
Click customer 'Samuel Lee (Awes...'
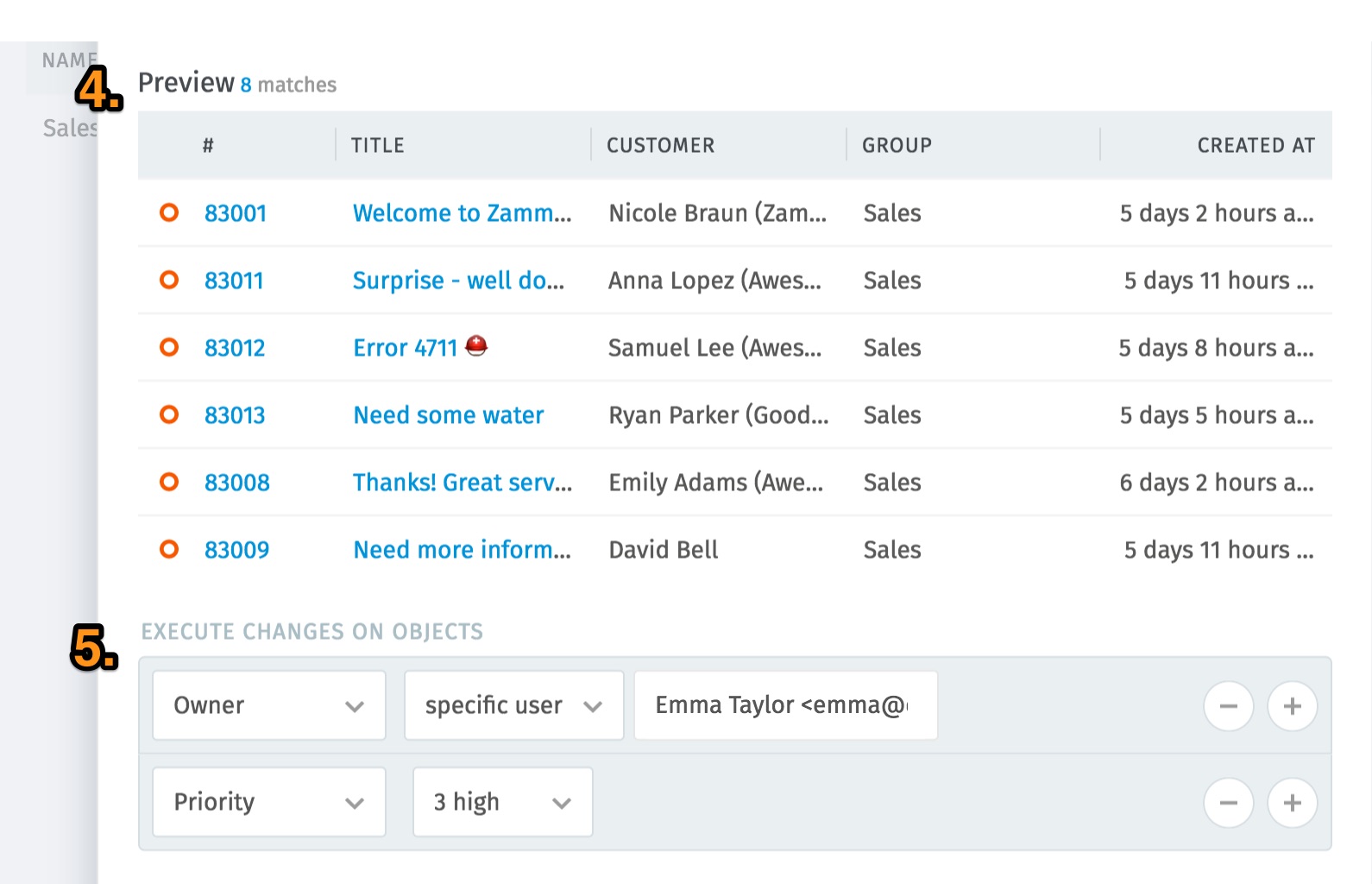tap(715, 348)
